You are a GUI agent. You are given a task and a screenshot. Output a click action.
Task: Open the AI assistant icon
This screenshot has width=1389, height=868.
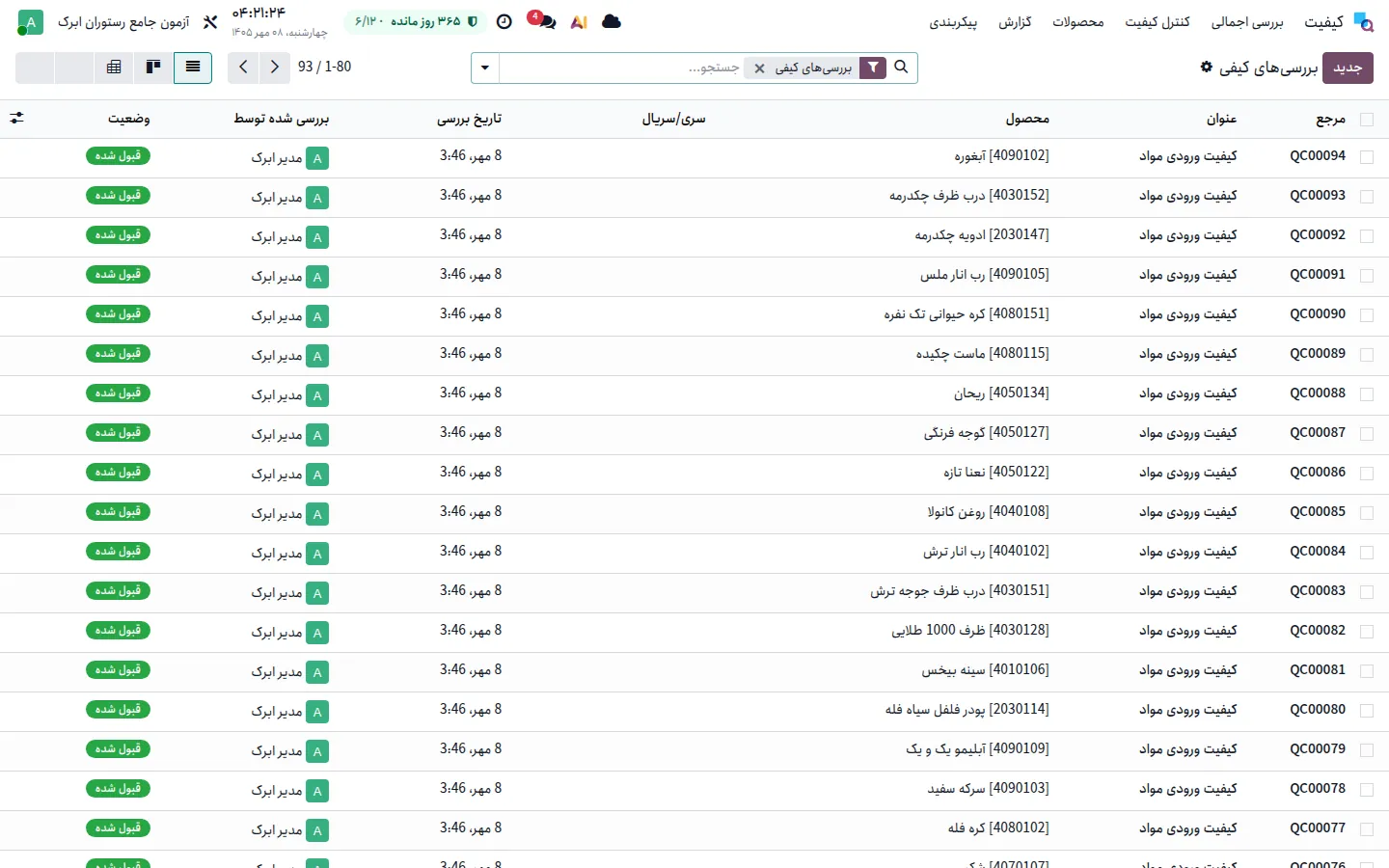(579, 21)
